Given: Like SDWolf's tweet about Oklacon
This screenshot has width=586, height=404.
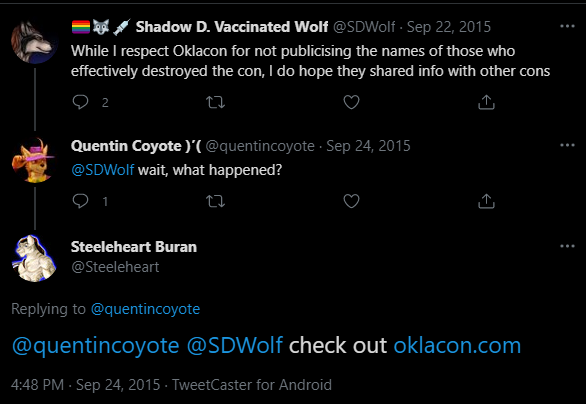Looking at the screenshot, I should click(x=351, y=102).
